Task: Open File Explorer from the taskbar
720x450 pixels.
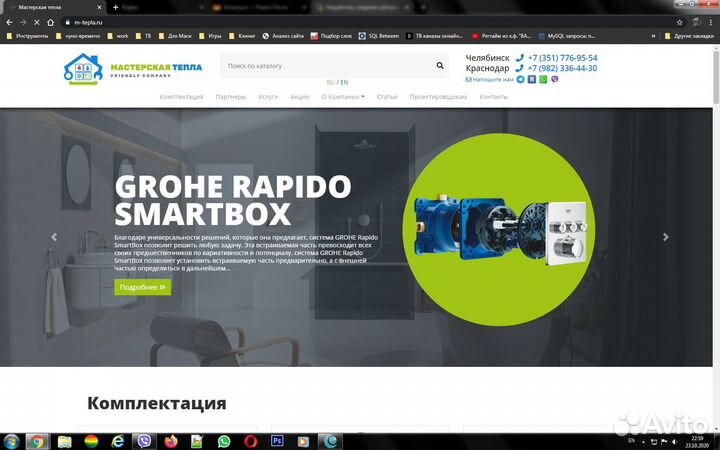Action: tap(65, 442)
